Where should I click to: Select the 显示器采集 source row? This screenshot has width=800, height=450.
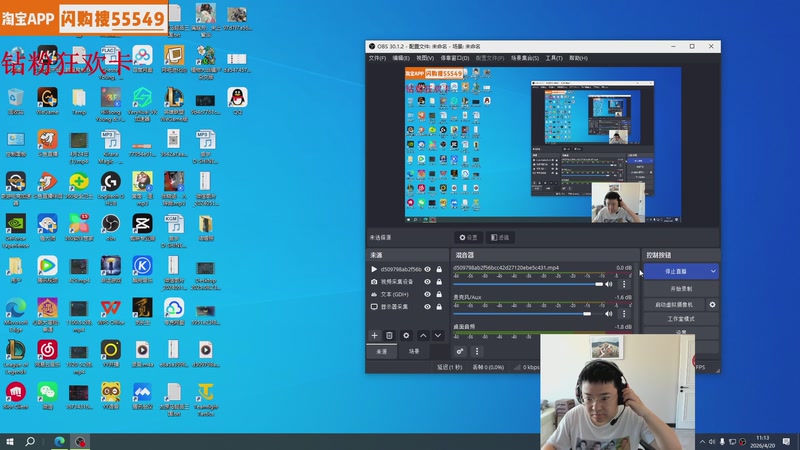coord(407,307)
